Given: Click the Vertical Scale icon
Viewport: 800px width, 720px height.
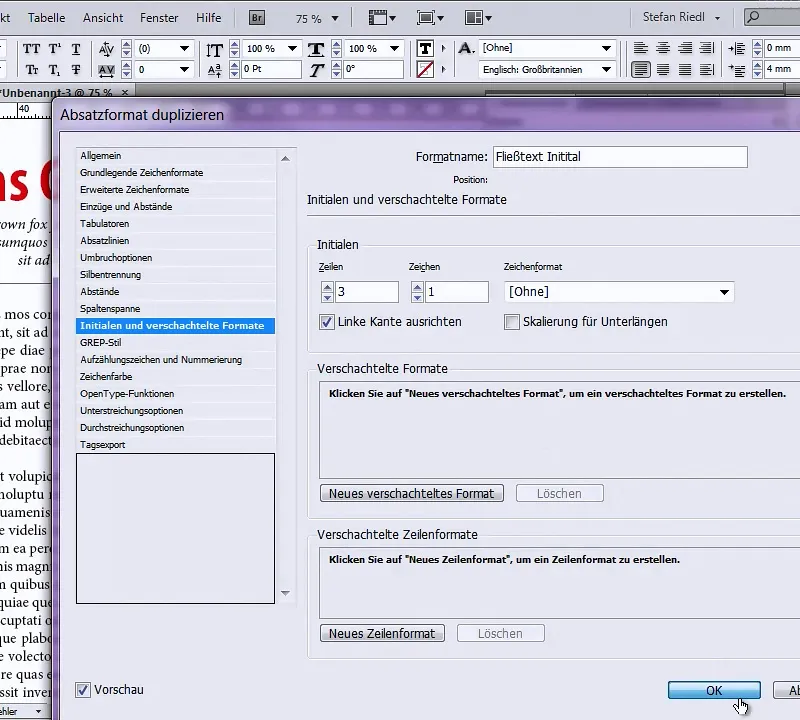Looking at the screenshot, I should [x=214, y=49].
